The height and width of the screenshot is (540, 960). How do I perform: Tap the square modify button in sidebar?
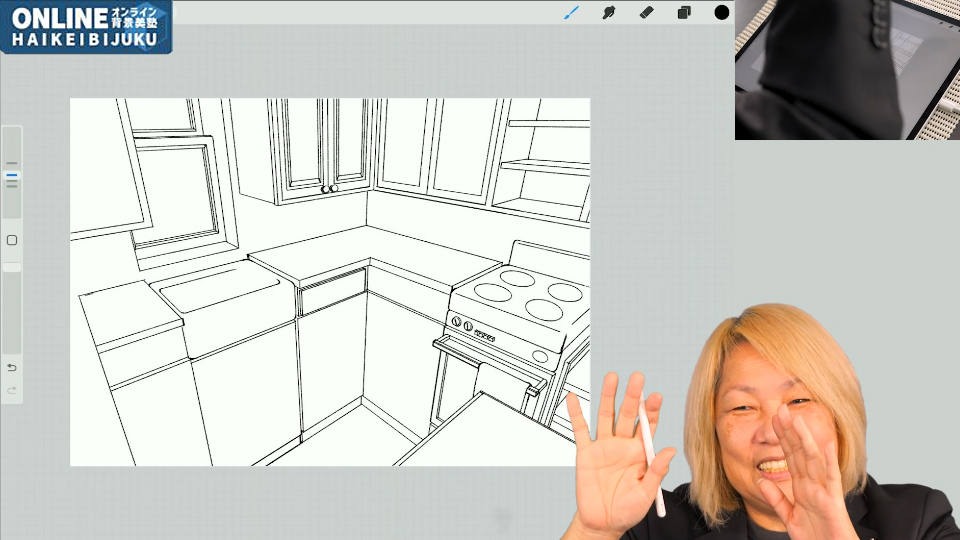pos(12,240)
